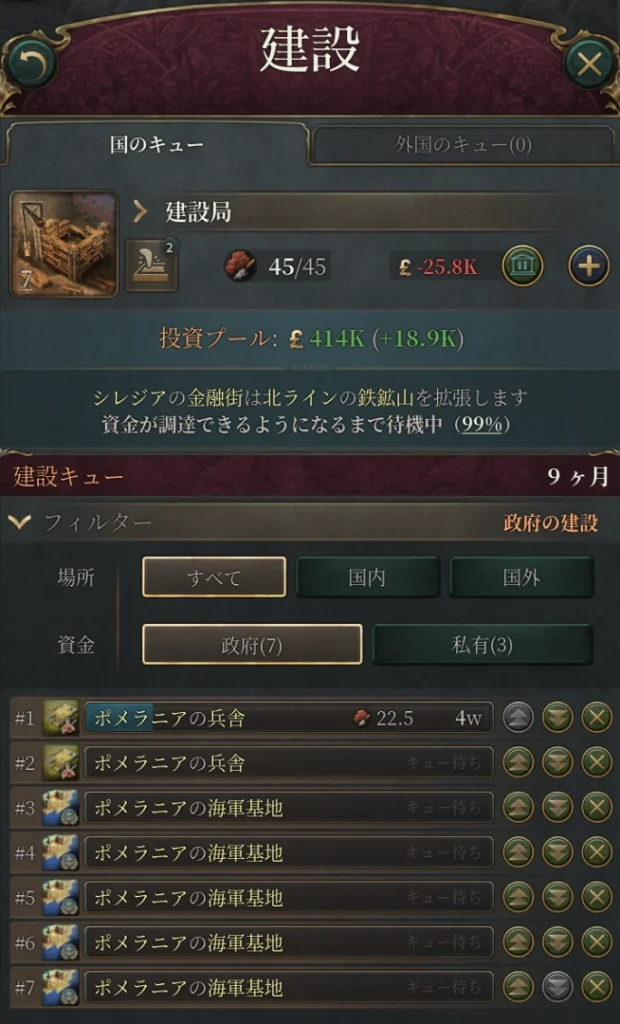Filter funding by 私有(3)
The width and height of the screenshot is (620, 1024).
(x=482, y=645)
